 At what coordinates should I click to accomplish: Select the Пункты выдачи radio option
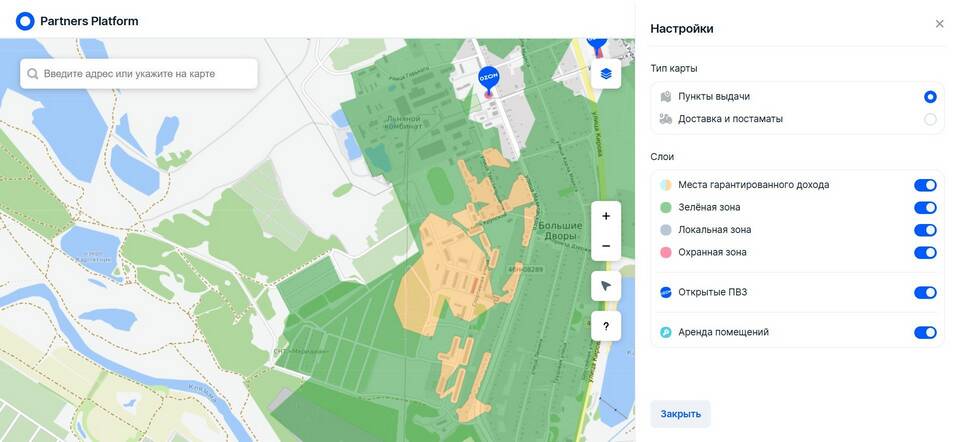pos(930,97)
